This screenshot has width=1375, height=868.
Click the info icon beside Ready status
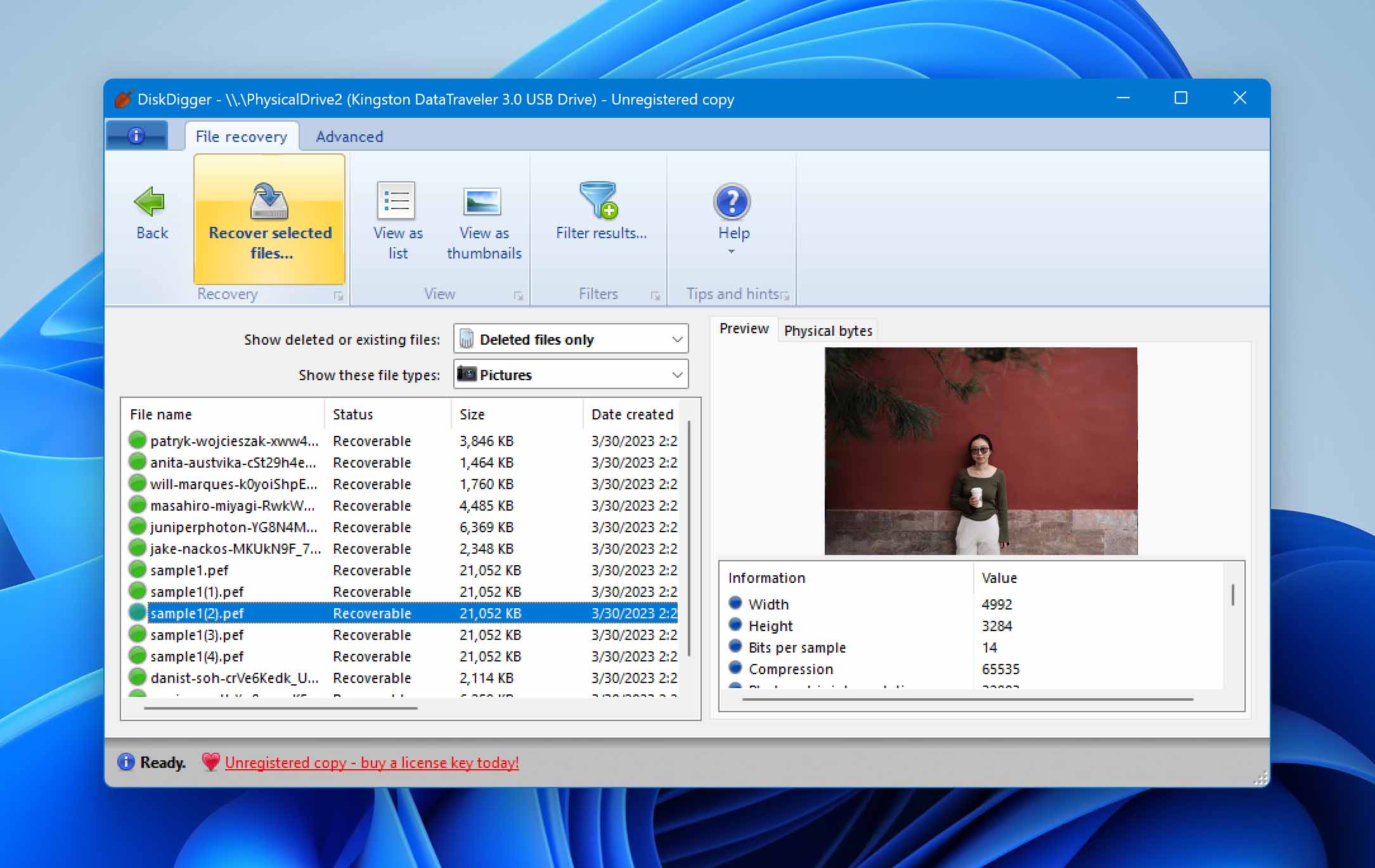(x=126, y=762)
